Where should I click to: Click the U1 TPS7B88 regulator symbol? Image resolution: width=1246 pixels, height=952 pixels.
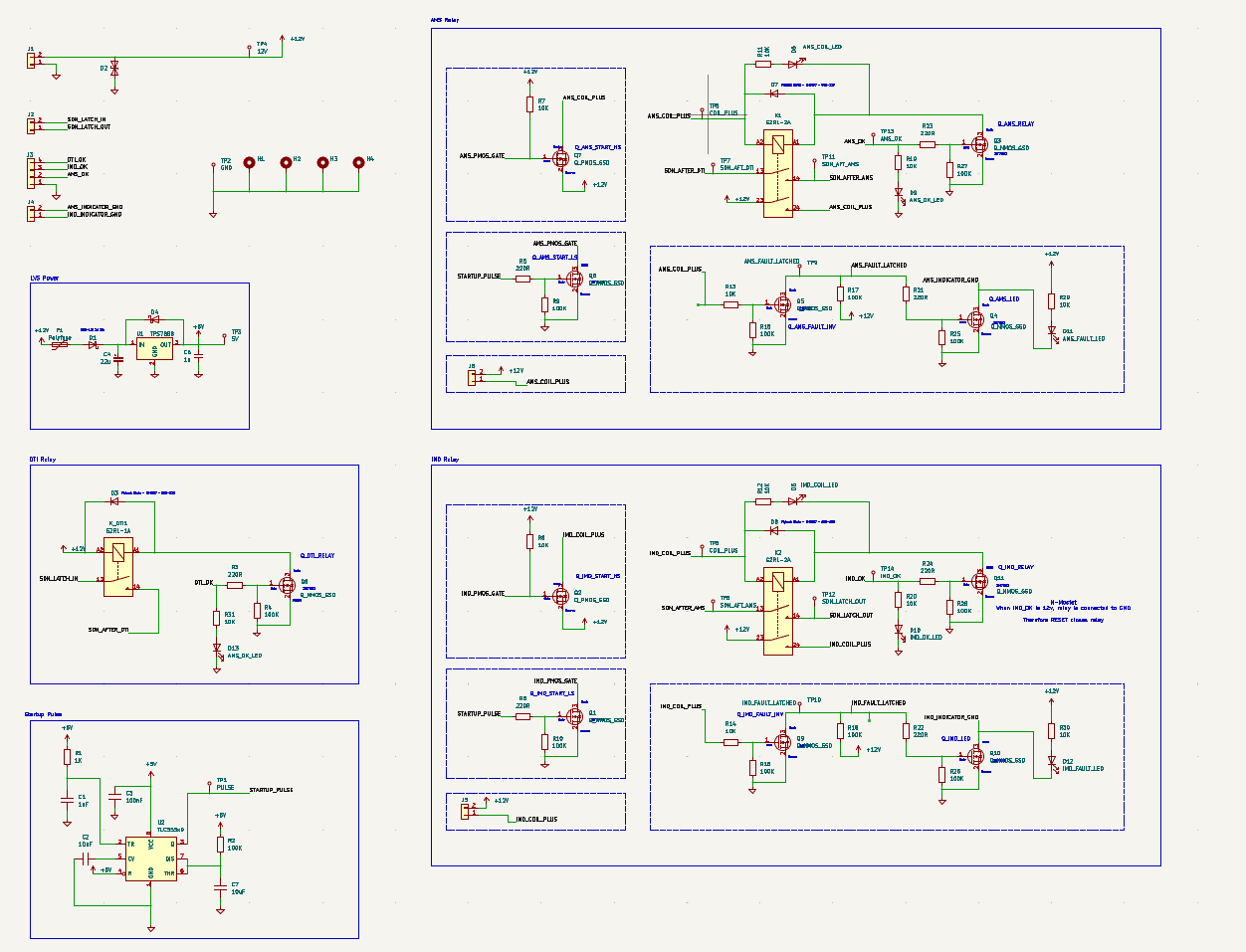tap(154, 346)
